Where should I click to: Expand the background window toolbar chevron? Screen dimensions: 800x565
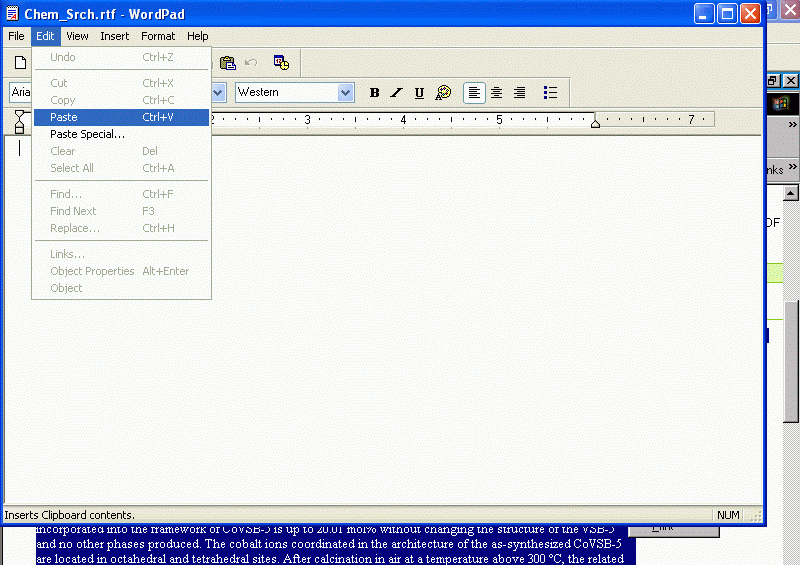[x=792, y=124]
